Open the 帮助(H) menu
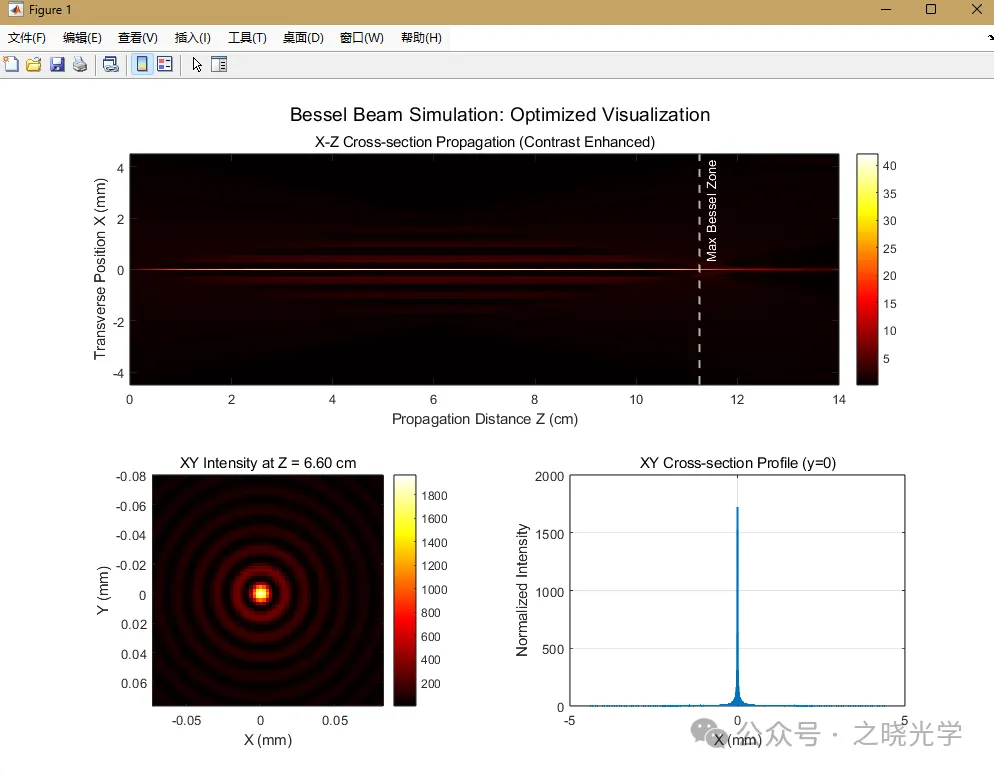Screen dimensions: 994x774 point(421,38)
